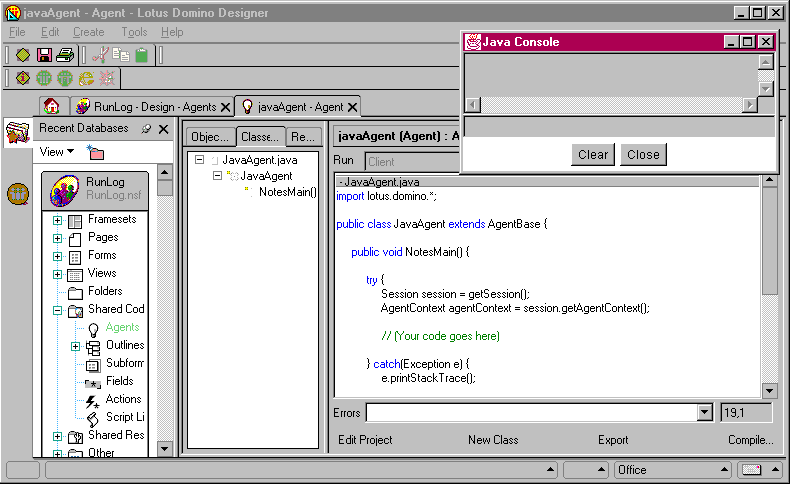
Task: Switch to the Classes tab
Action: (260, 136)
